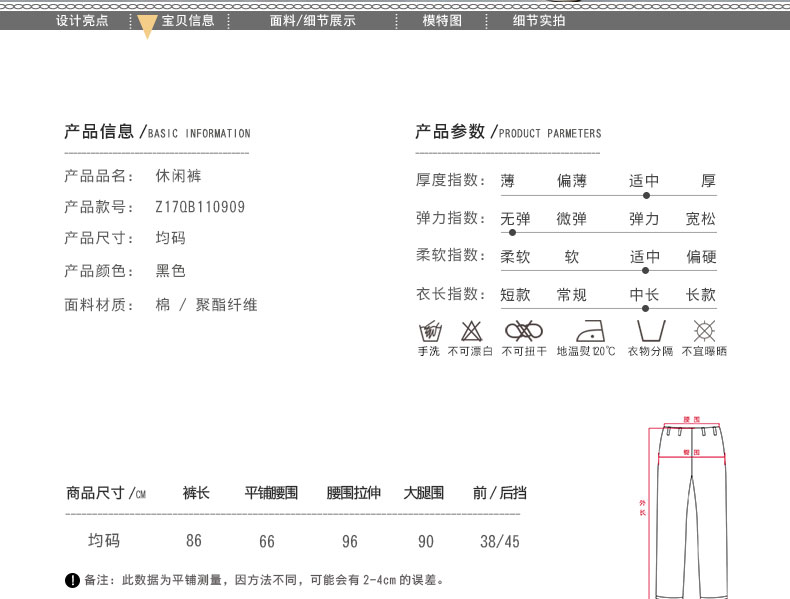Click the no sun exposure (不宜曝晒) icon
Viewport: 790px width, 599px height.
tap(704, 331)
